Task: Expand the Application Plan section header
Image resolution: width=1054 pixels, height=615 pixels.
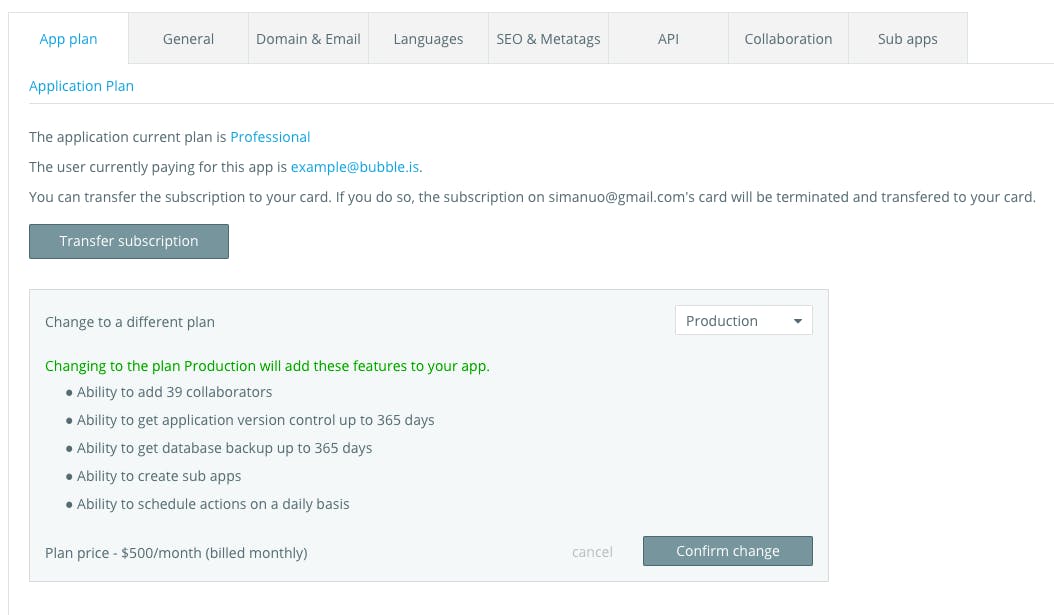Action: [x=81, y=86]
